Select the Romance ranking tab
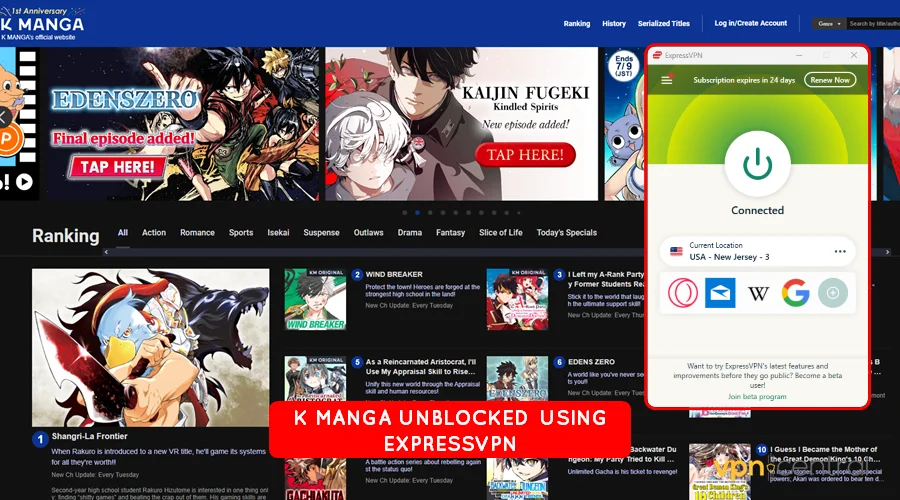This screenshot has height=500, width=900. [197, 232]
